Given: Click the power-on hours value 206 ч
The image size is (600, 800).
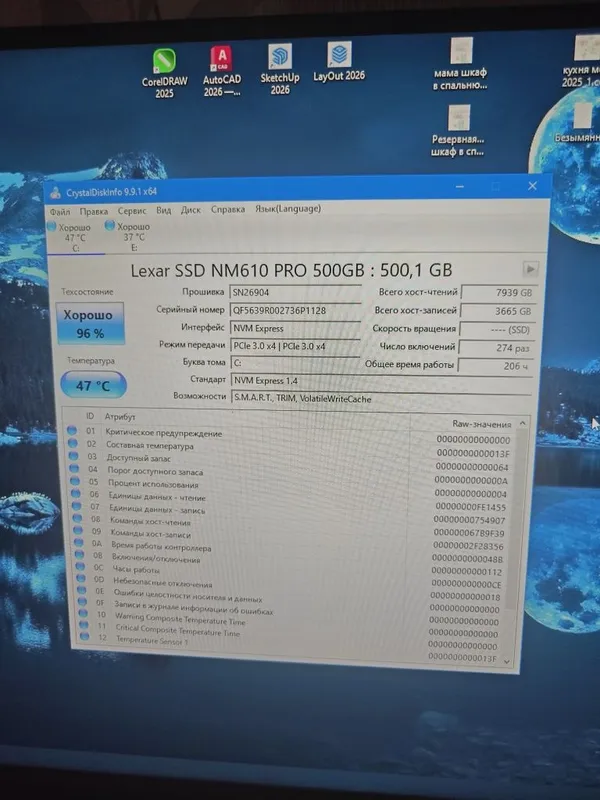Looking at the screenshot, I should pos(495,366).
